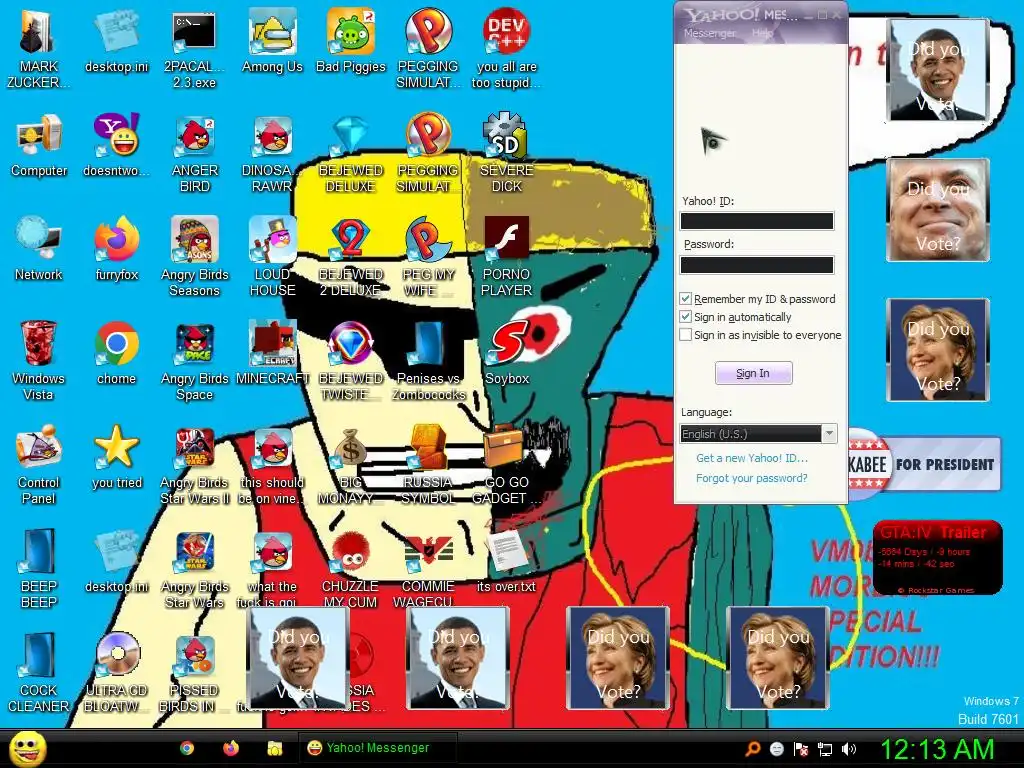Viewport: 1024px width, 768px height.
Task: Click the volume speaker tray icon
Action: pos(848,749)
